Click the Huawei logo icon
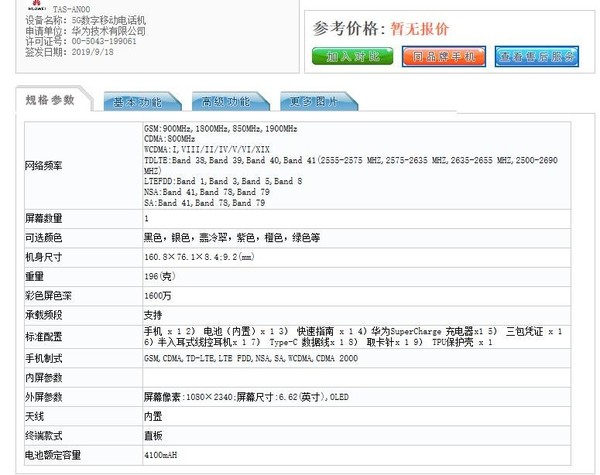Image resolution: width=600 pixels, height=475 pixels. point(37,5)
